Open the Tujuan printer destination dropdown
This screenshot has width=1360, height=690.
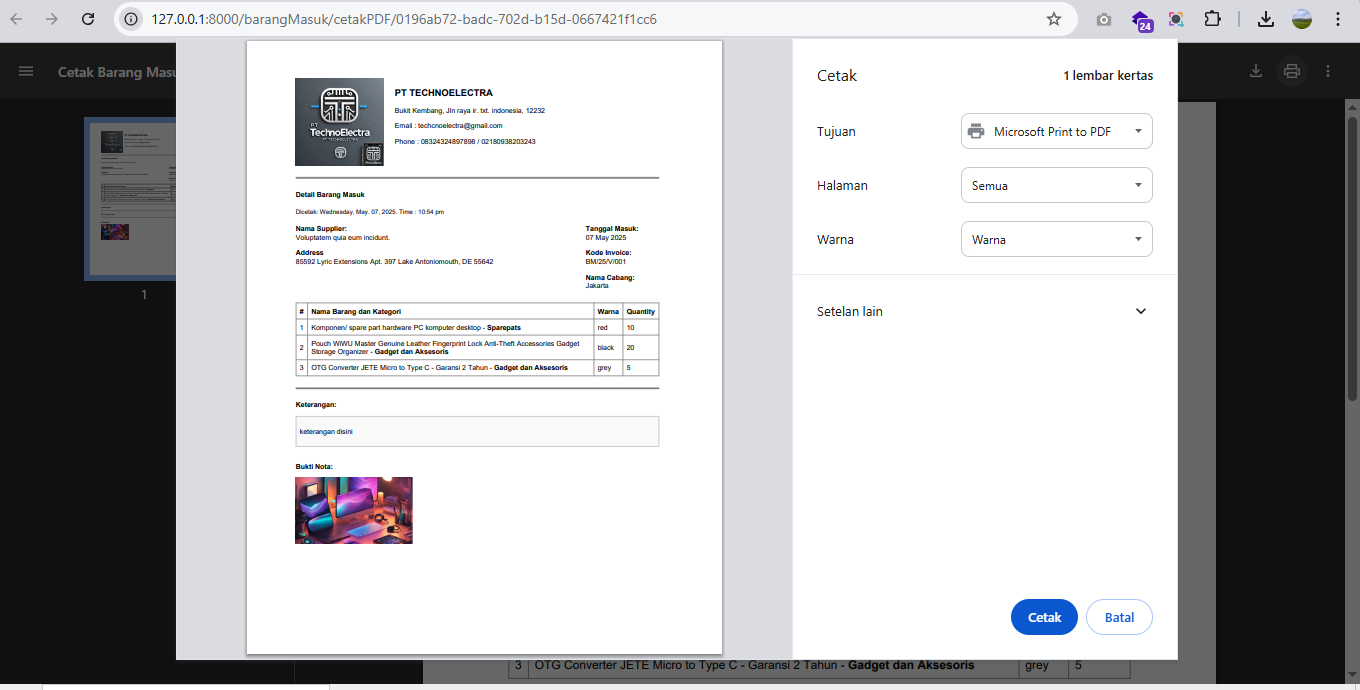(x=1056, y=131)
